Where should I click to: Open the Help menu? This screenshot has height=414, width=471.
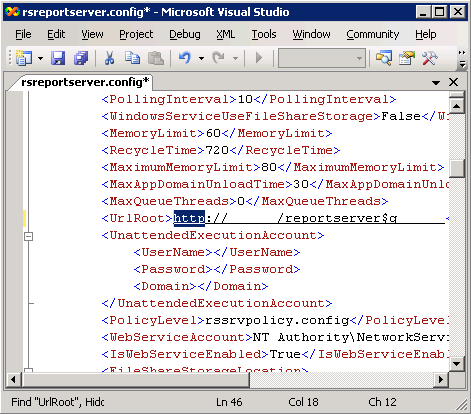point(425,34)
